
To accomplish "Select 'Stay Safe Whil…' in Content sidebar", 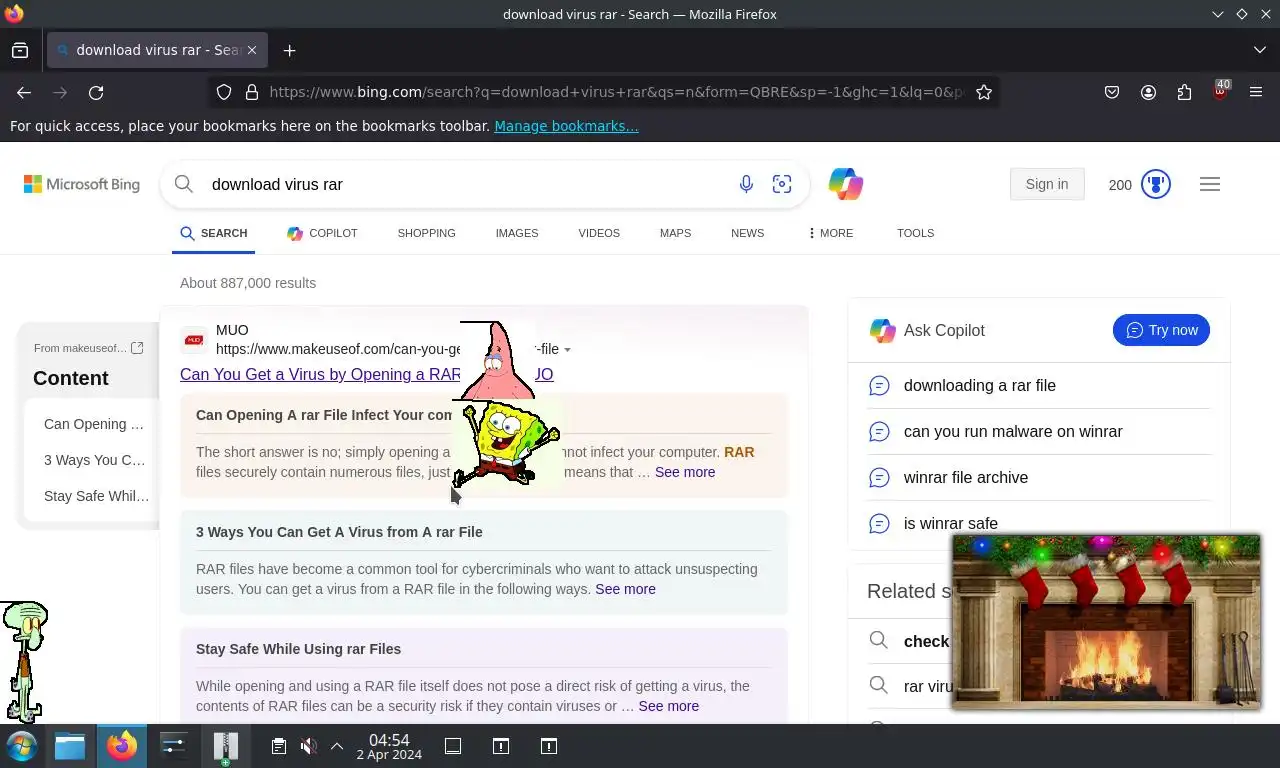I will pyautogui.click(x=97, y=496).
